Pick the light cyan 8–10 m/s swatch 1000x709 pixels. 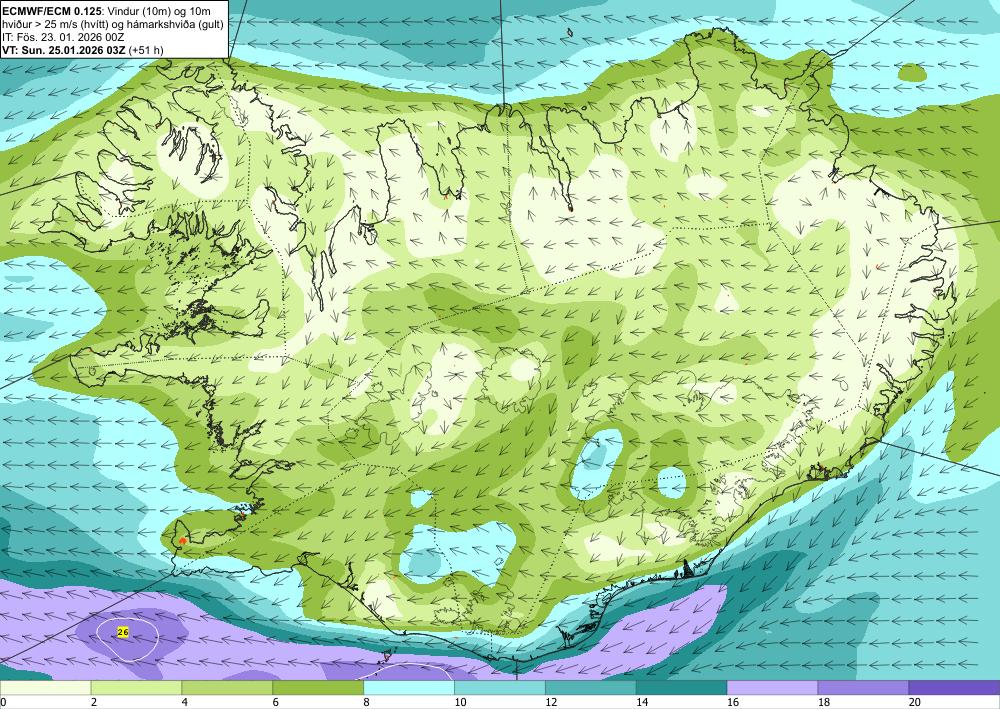409,688
